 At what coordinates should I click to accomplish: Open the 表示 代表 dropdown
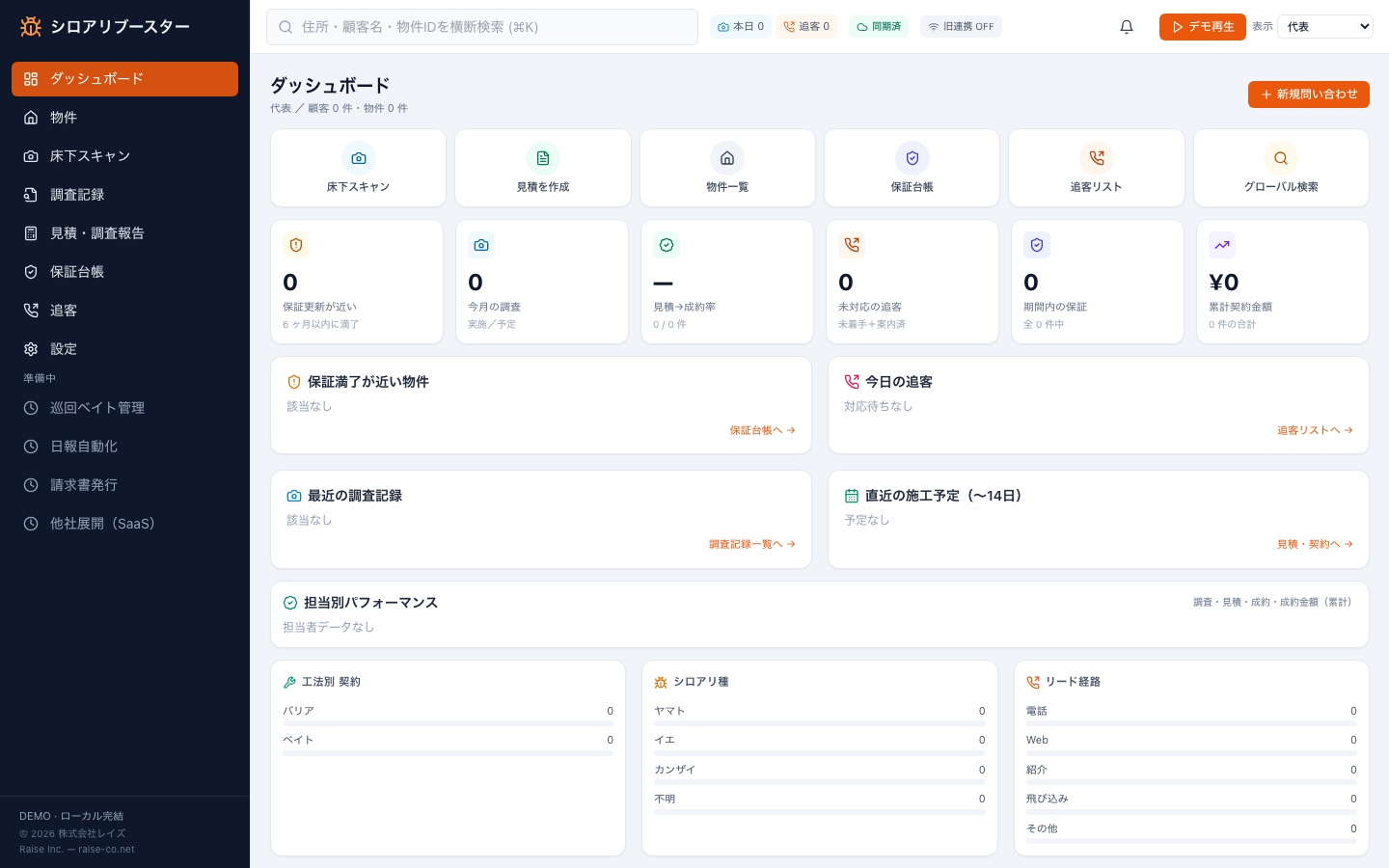(1324, 27)
